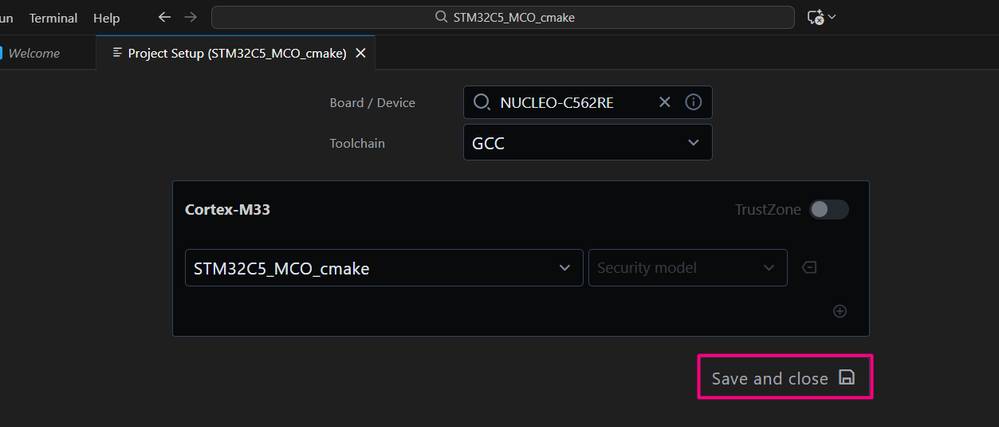This screenshot has height=427, width=999.
Task: Clear the NUCLEO-C562RE board selection
Action: click(665, 102)
